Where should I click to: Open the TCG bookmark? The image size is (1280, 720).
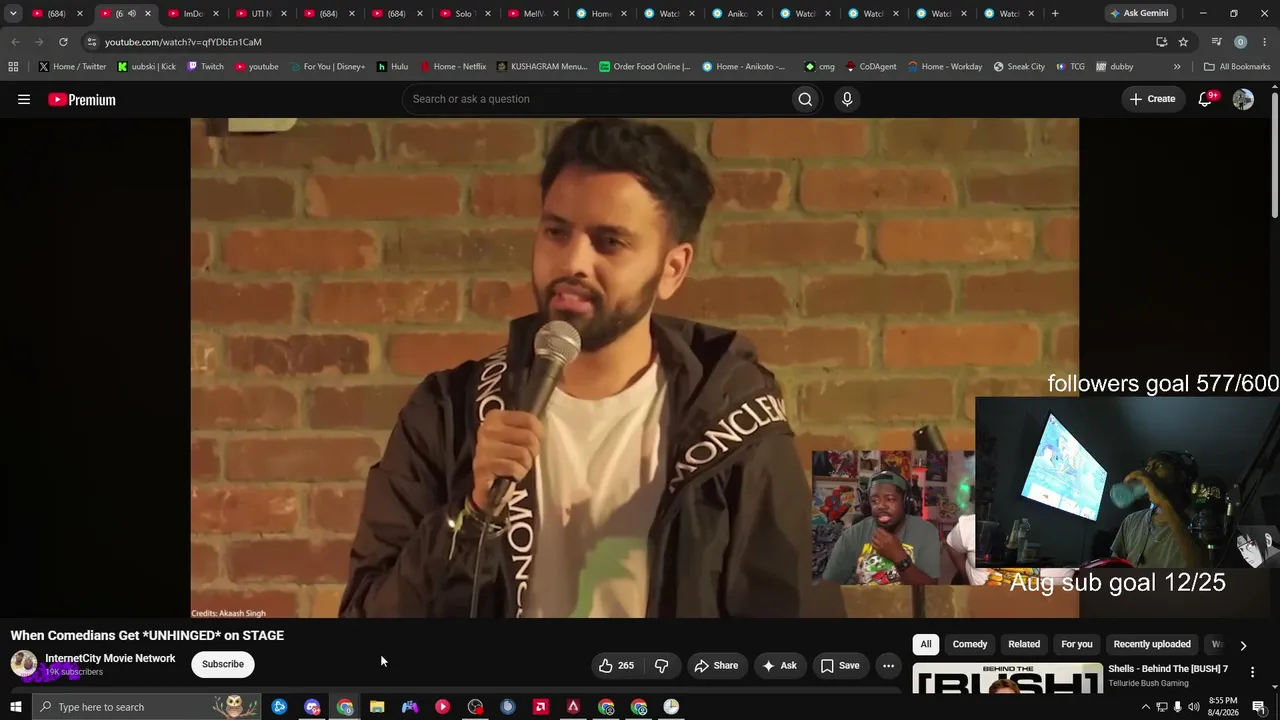pos(1069,67)
